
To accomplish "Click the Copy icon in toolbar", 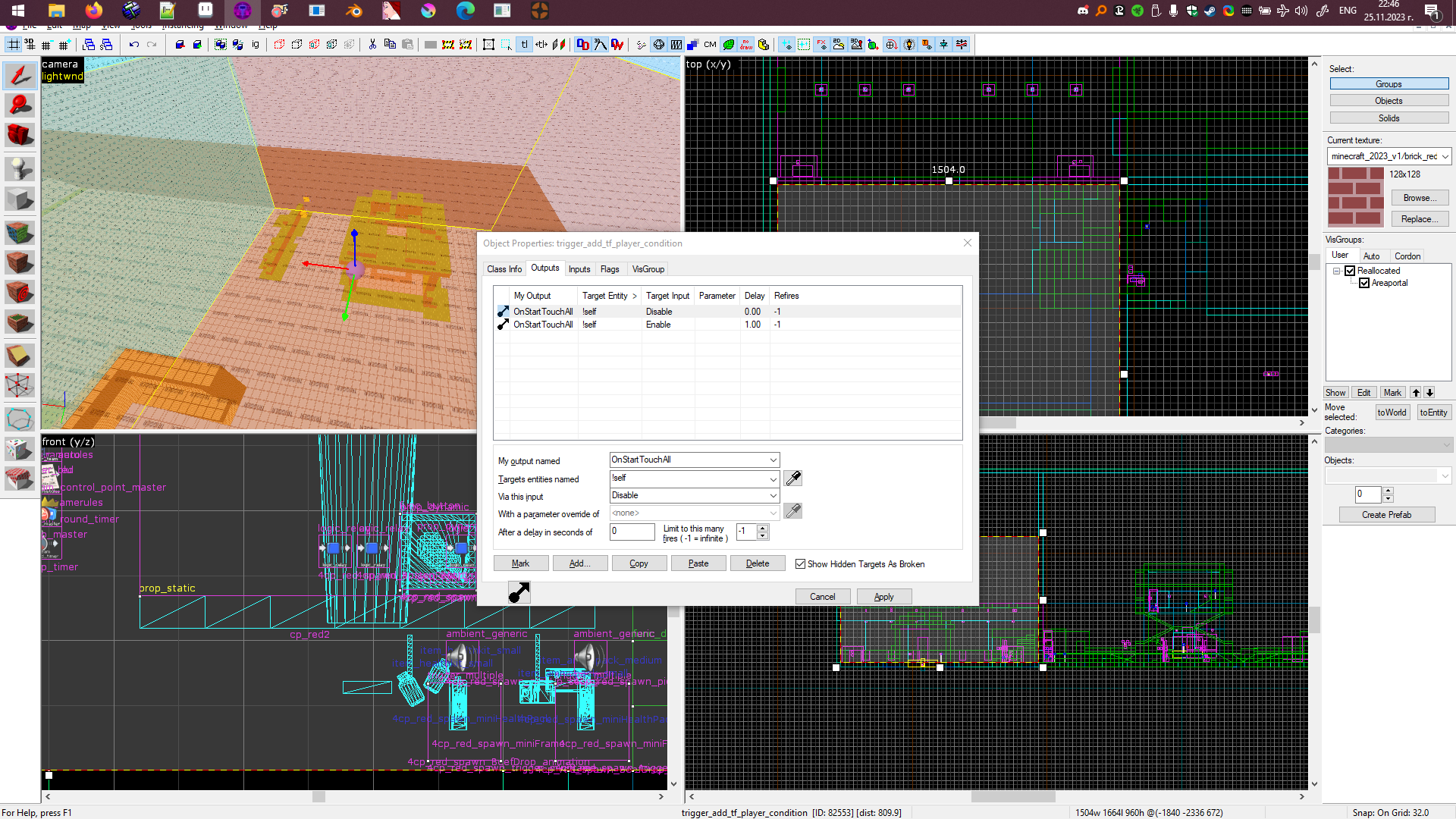I will coord(390,45).
